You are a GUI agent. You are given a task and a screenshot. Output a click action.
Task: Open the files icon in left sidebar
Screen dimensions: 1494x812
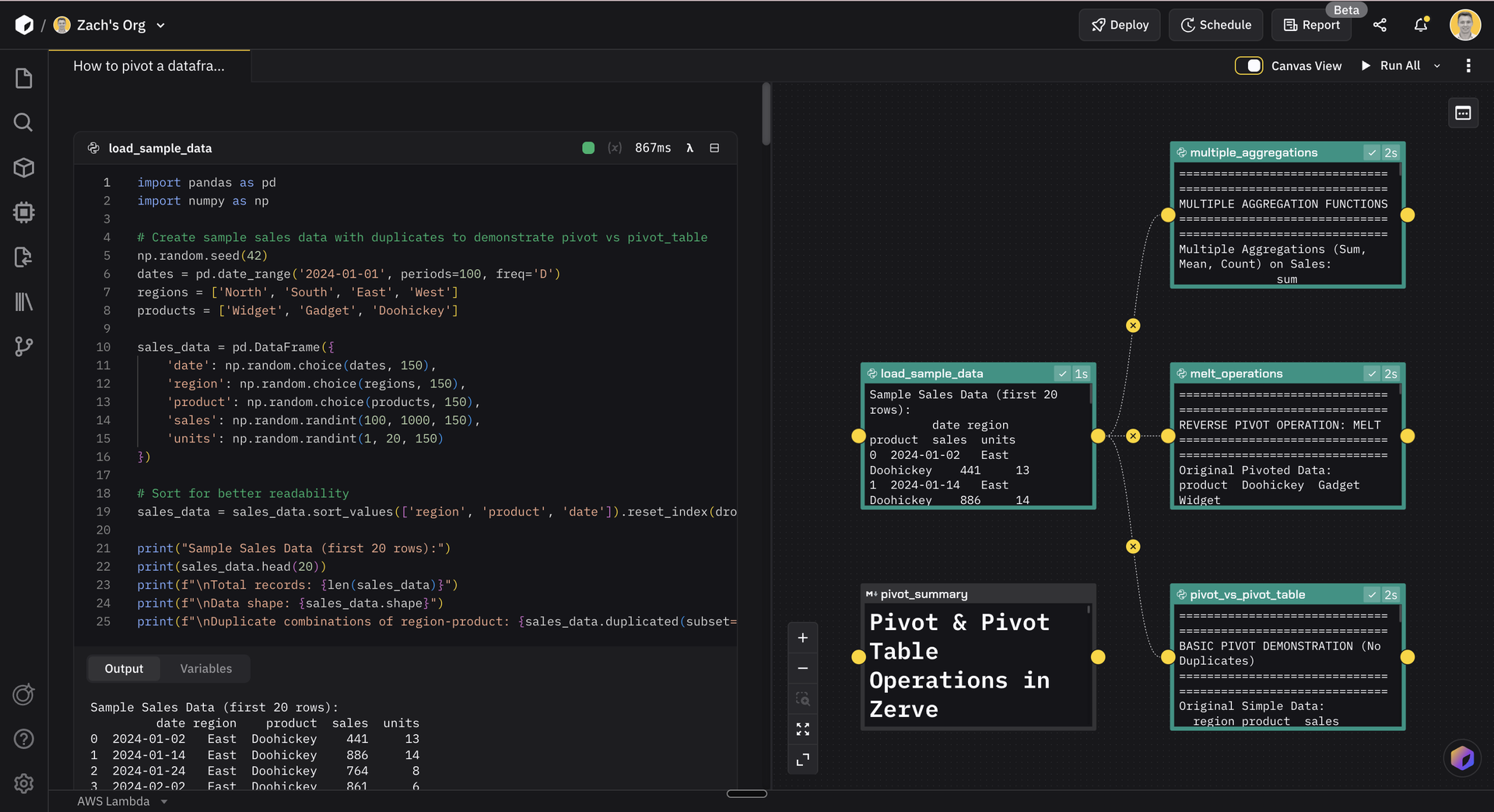click(24, 79)
